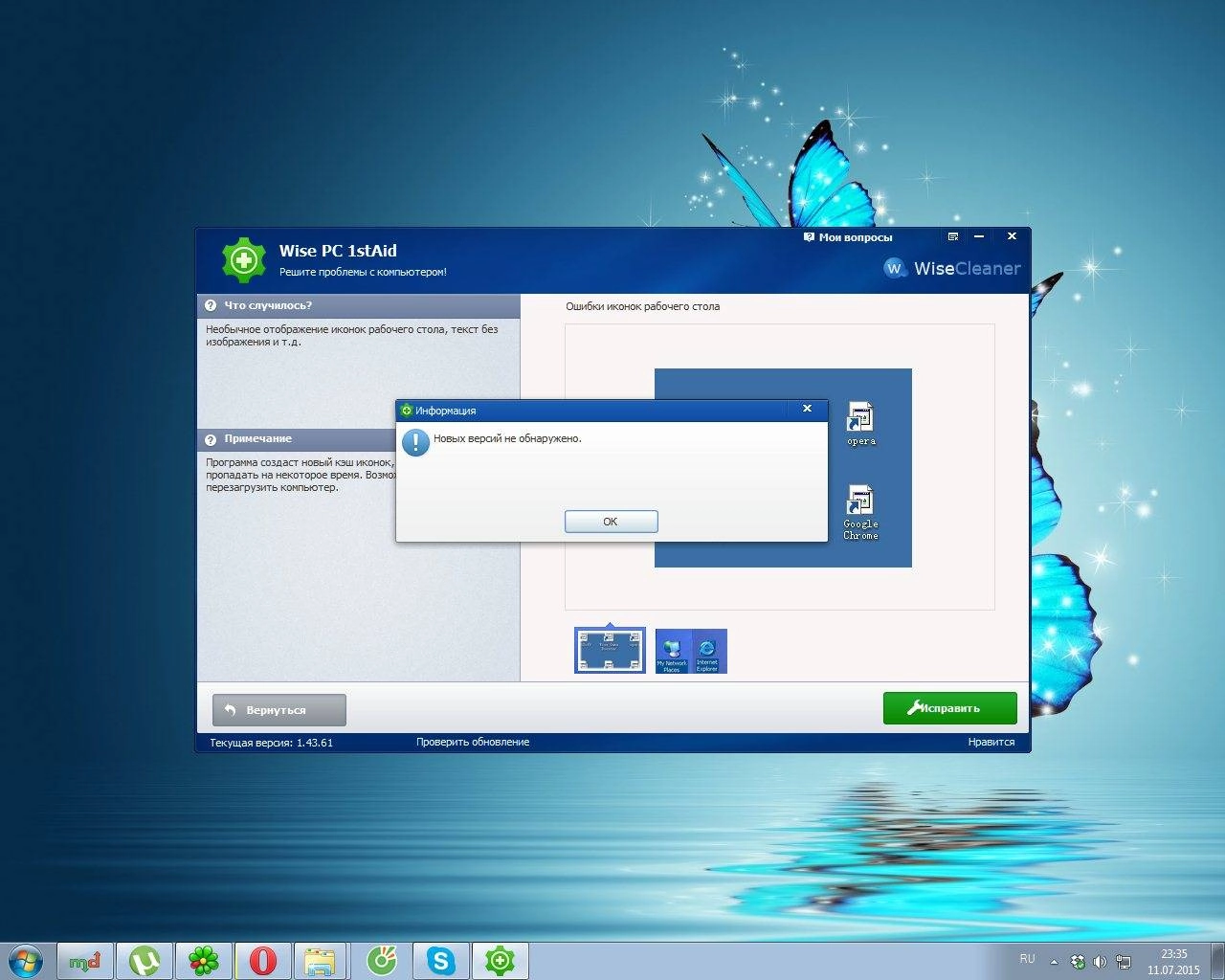Image resolution: width=1225 pixels, height=980 pixels.
Task: Click the green tray icon beside volume
Action: pos(1079,962)
